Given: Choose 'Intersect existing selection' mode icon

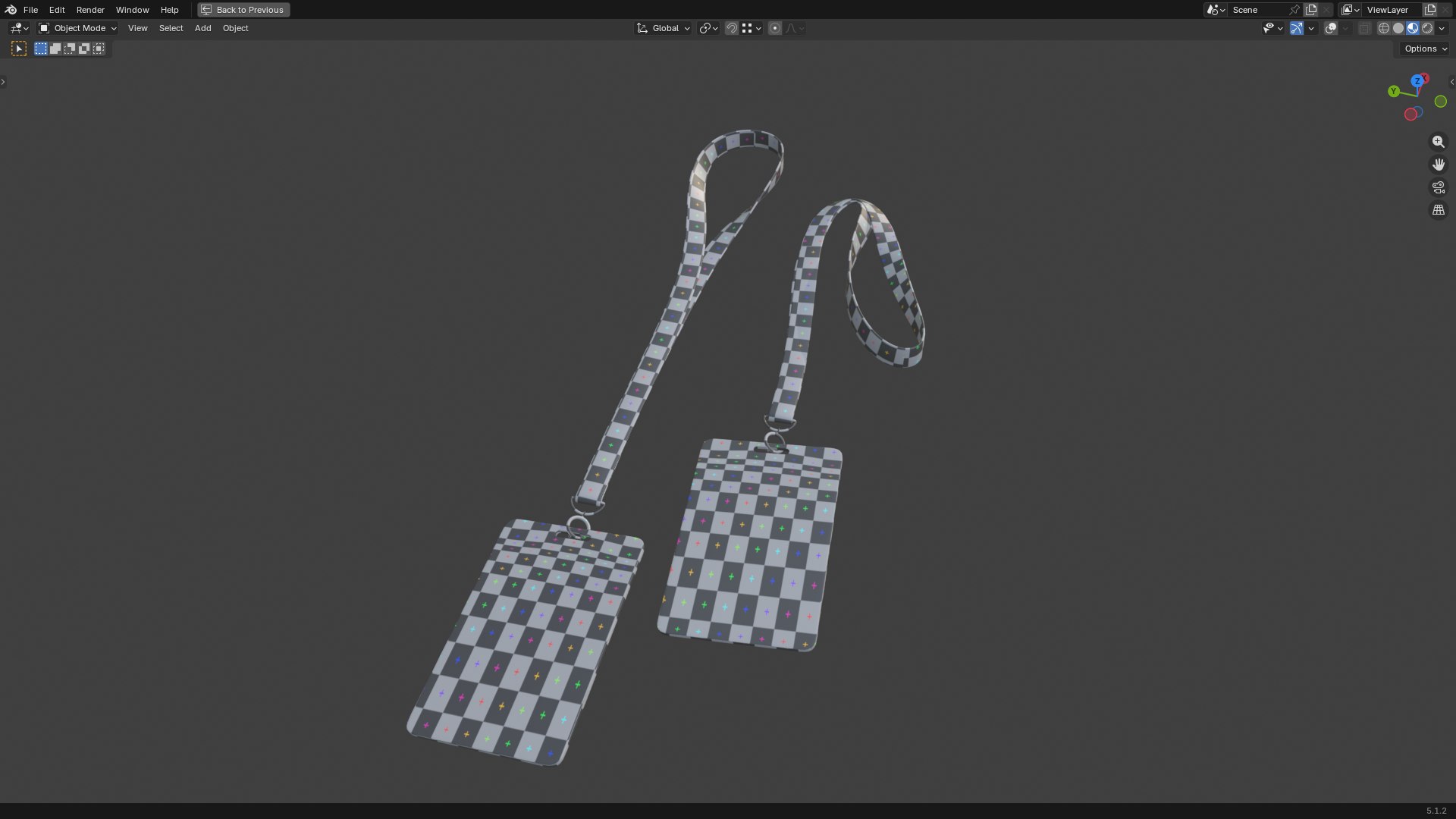Looking at the screenshot, I should click(99, 49).
